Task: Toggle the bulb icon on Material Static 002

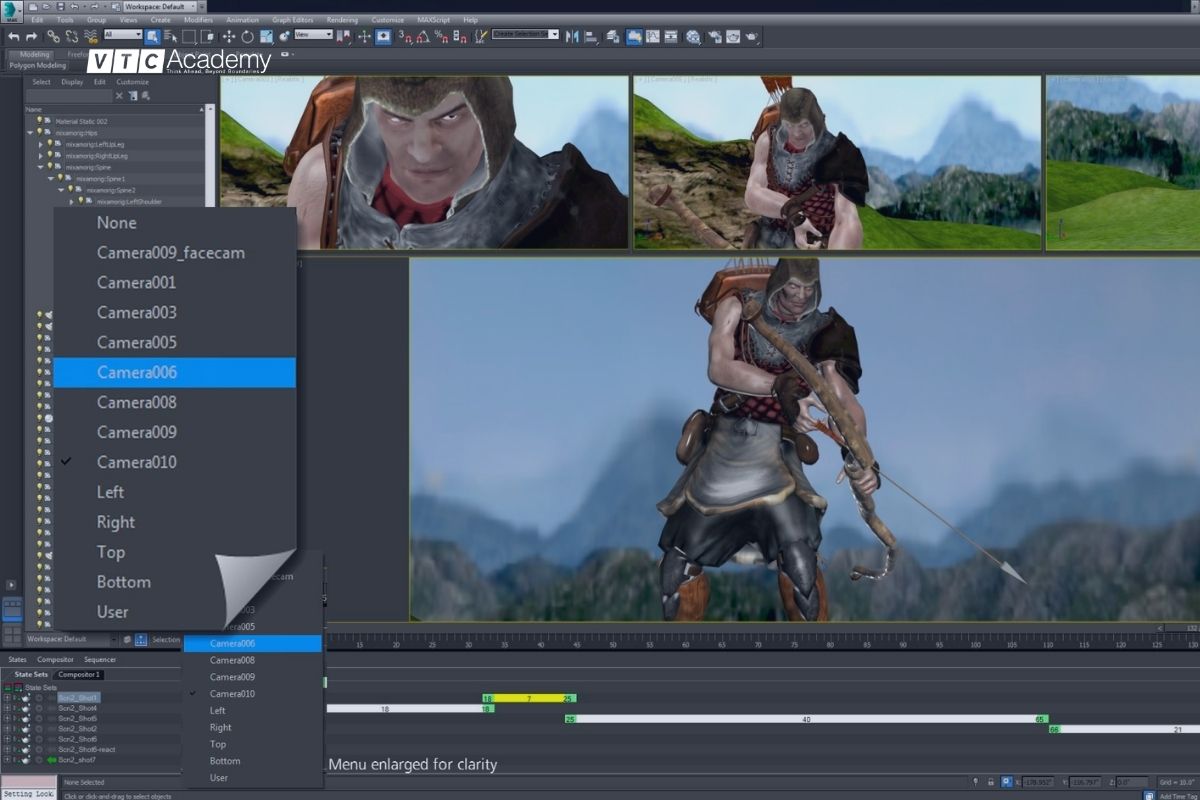Action: (x=39, y=121)
